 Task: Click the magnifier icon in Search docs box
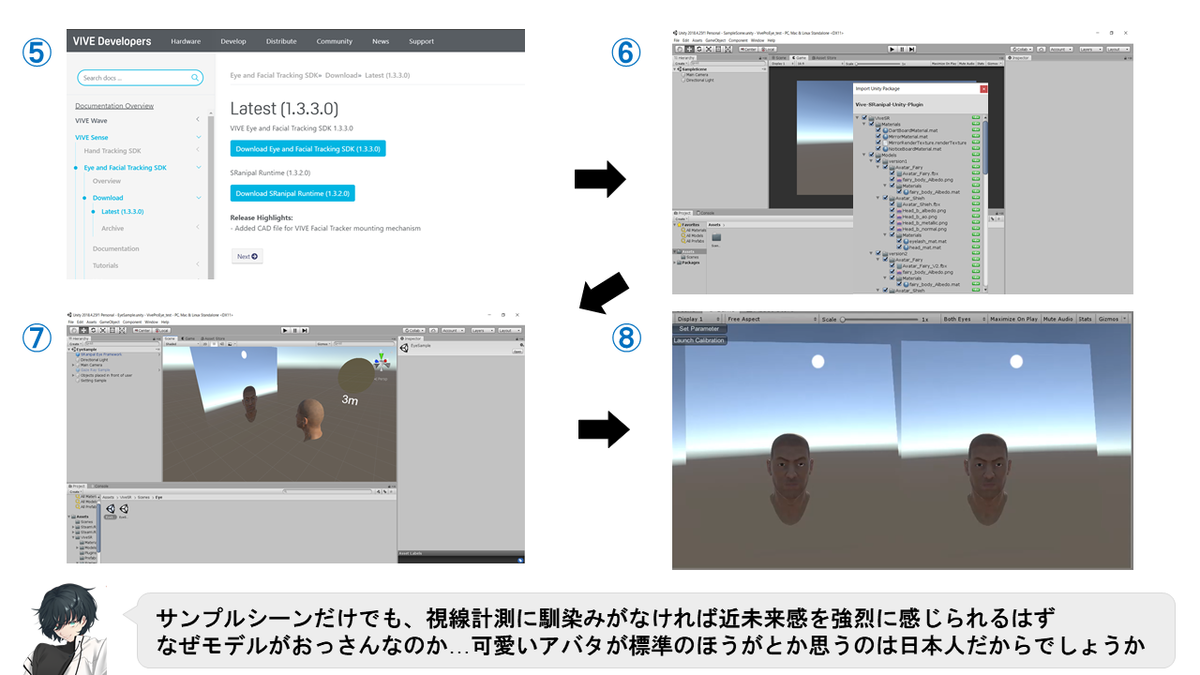[194, 77]
